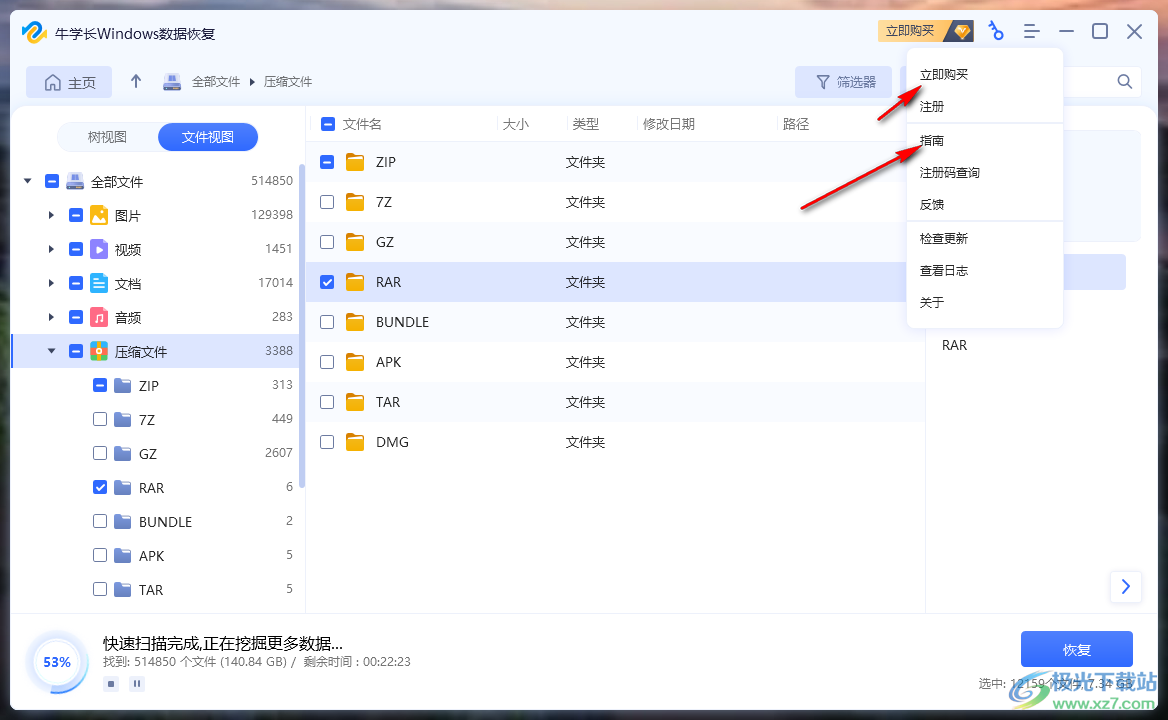Expand the 视频 tree node
This screenshot has height=720, width=1168.
click(x=51, y=249)
